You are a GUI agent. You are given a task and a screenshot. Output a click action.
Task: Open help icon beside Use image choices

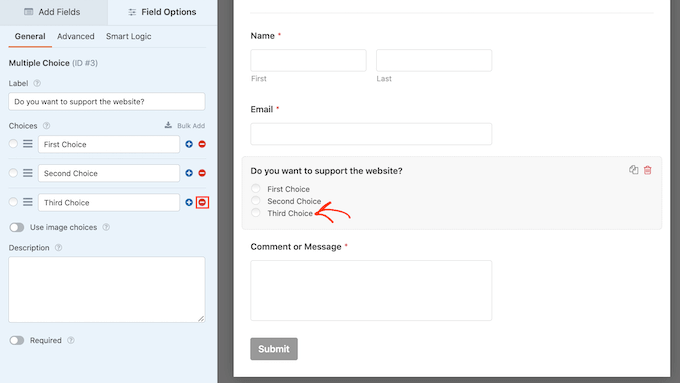click(106, 227)
